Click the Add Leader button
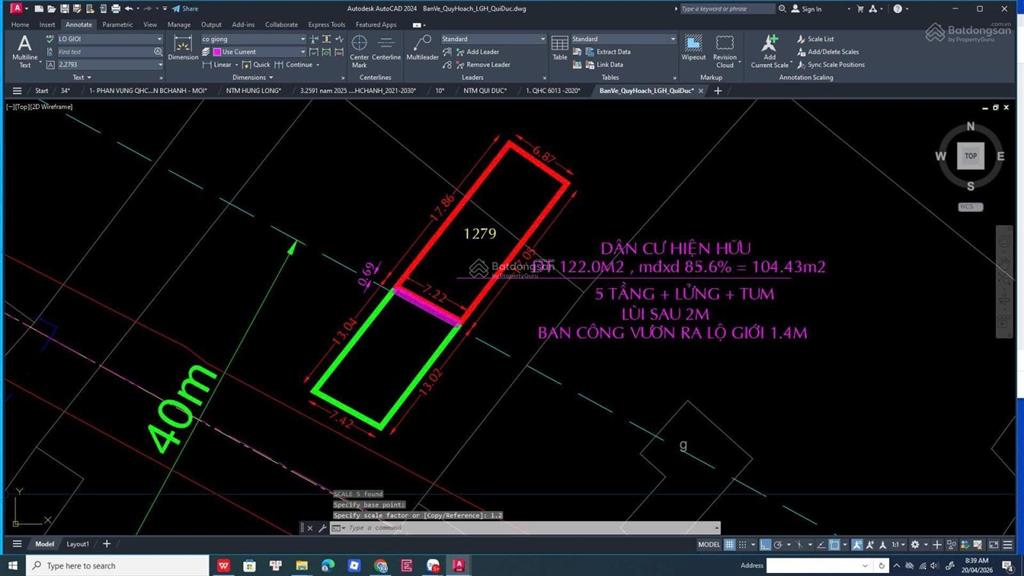Viewport: 1024px width, 576px height. pos(477,52)
